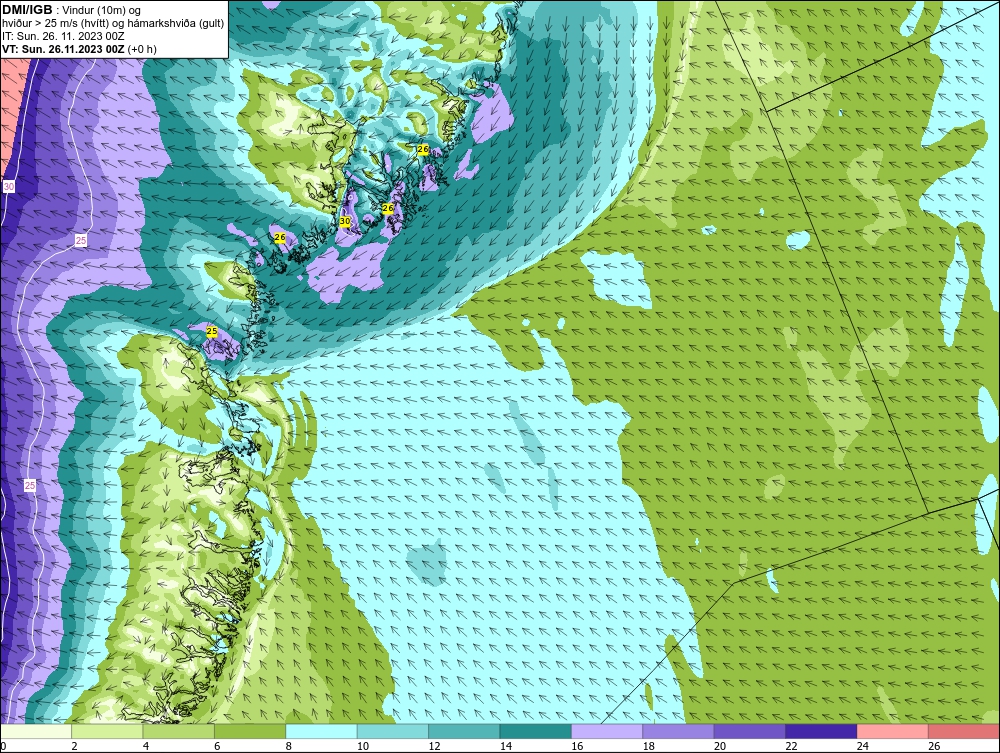Select the legend swatch for 18–20 m/s

click(679, 731)
